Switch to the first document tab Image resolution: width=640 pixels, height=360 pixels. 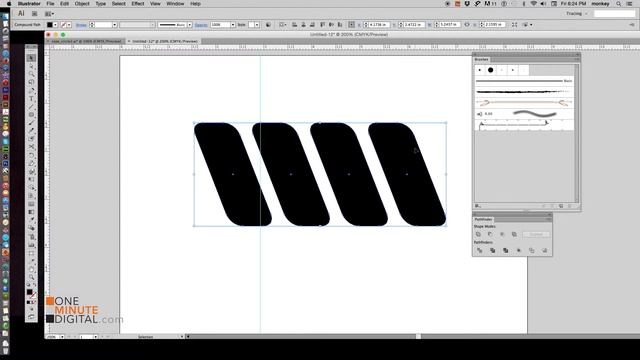pos(84,41)
